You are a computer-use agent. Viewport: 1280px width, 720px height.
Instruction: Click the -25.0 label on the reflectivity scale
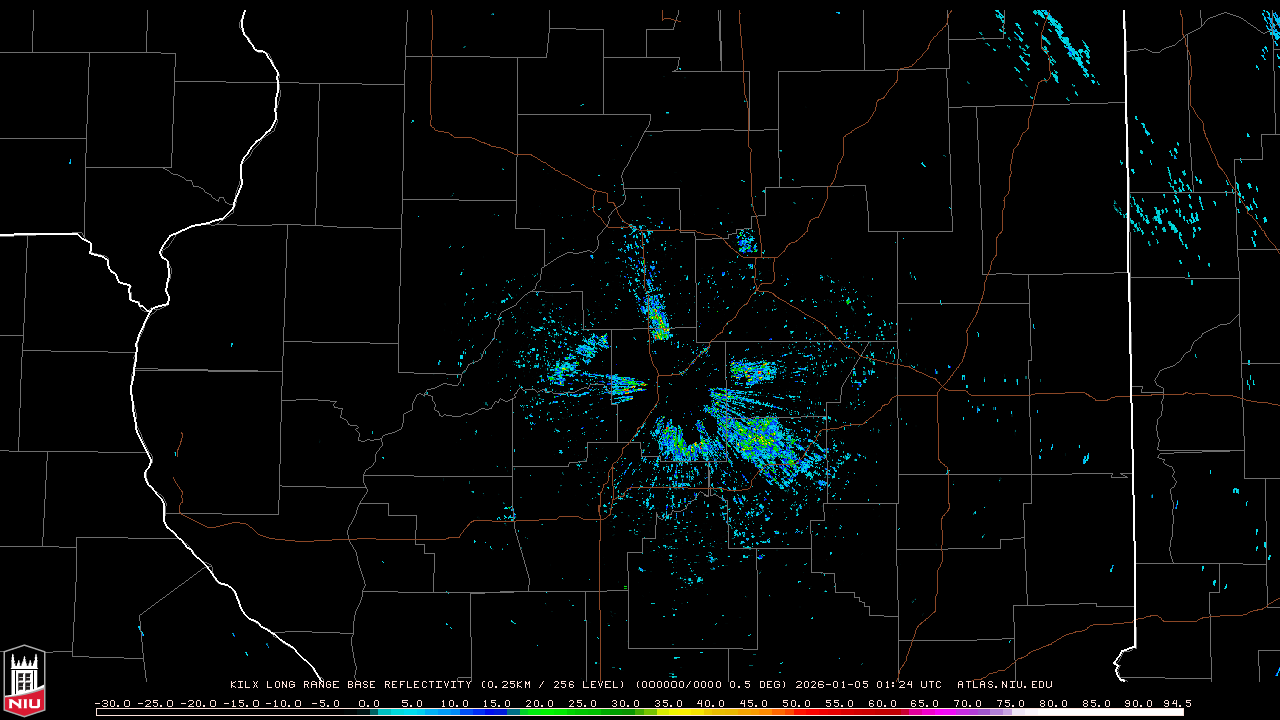pyautogui.click(x=154, y=703)
